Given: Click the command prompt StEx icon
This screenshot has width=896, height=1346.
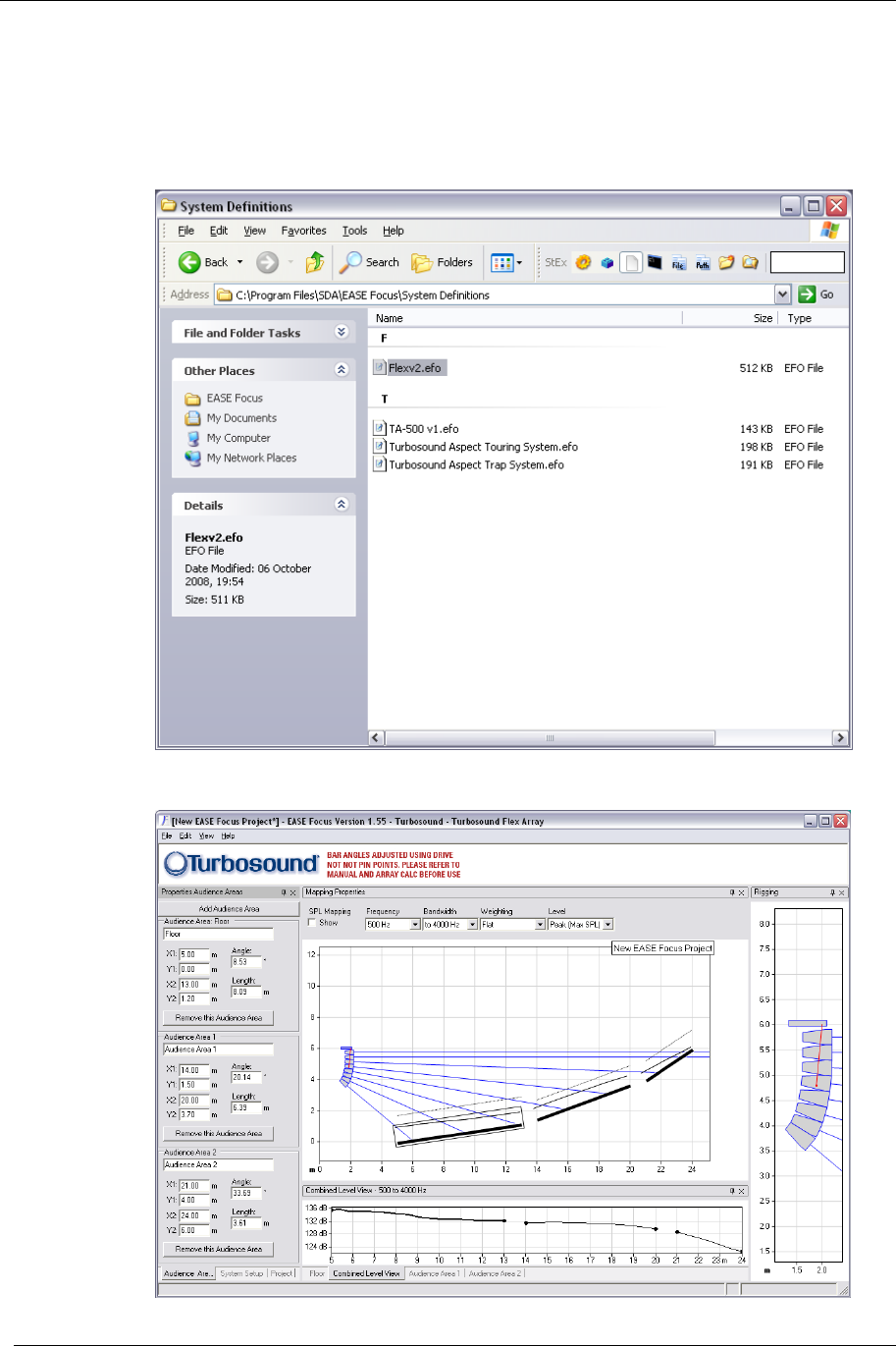Looking at the screenshot, I should click(654, 262).
